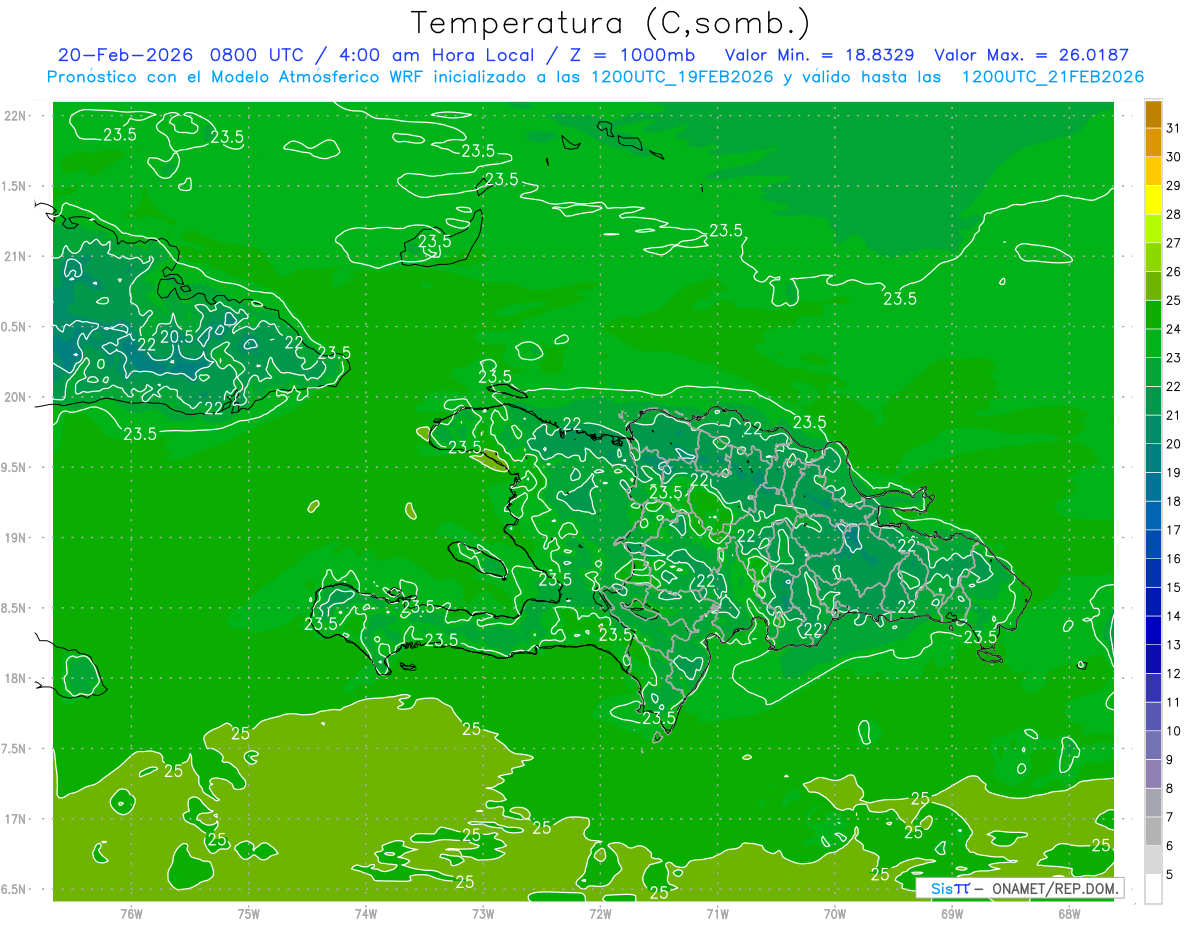Click the color bar legend value '23'
1200x927 pixels.
(x=1174, y=357)
